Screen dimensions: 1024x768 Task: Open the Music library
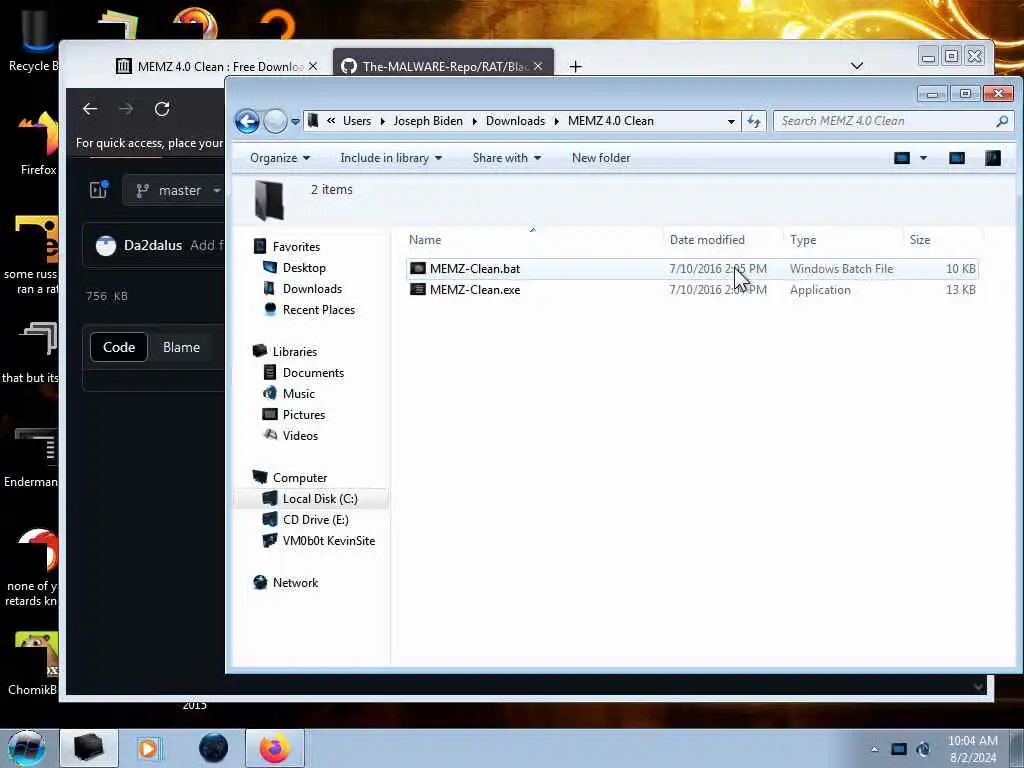[x=298, y=393]
